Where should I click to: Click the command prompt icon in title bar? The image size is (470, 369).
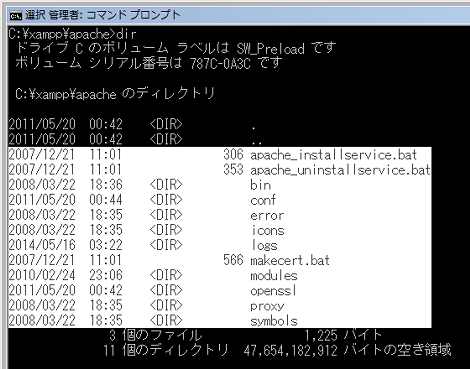[16, 15]
